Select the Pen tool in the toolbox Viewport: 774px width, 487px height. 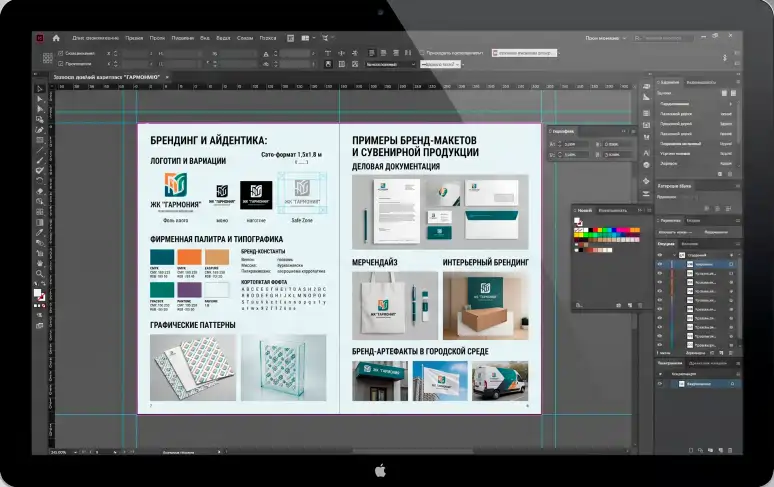(x=39, y=130)
